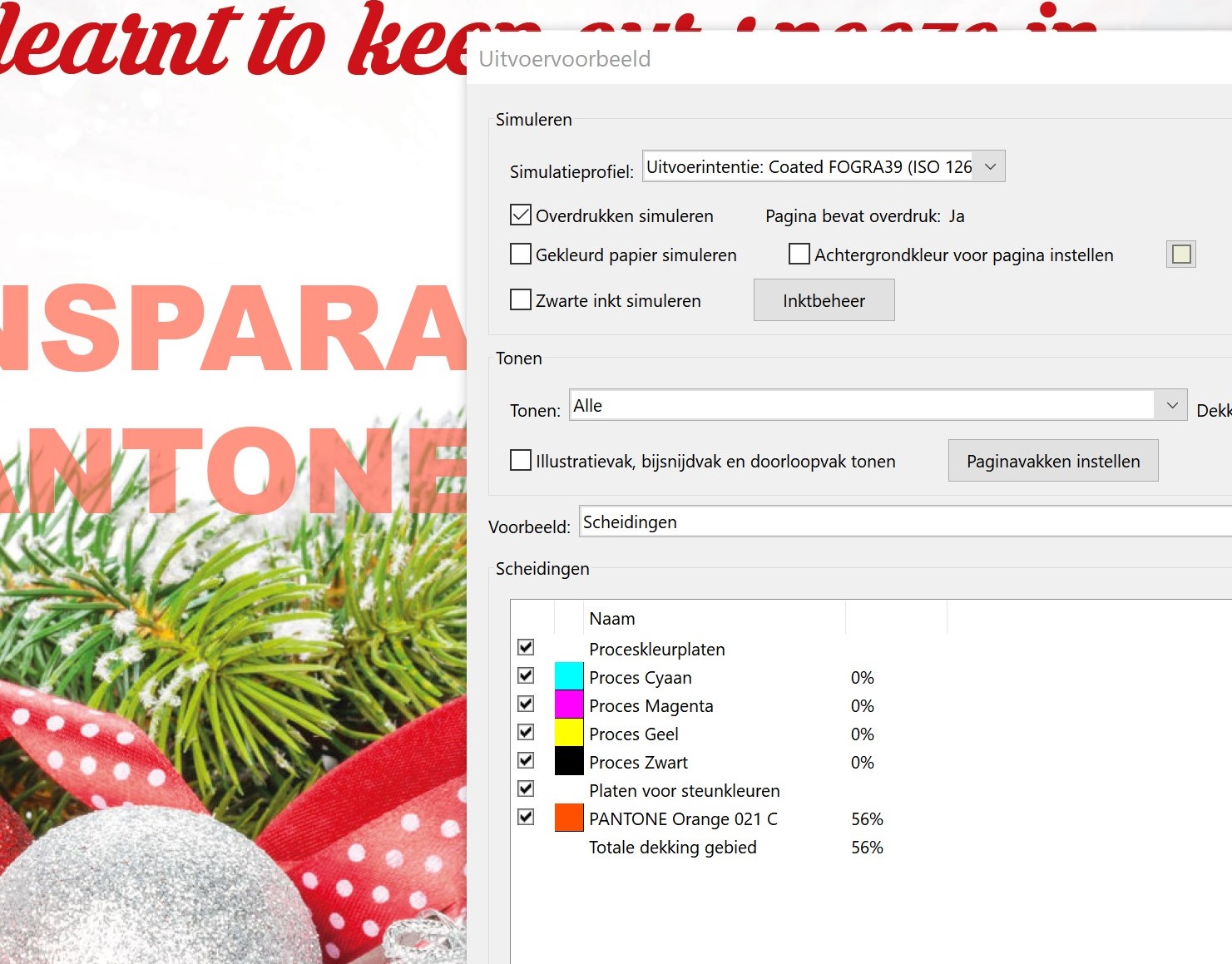
Task: Click Proceskleurplaten group label
Action: (x=657, y=650)
